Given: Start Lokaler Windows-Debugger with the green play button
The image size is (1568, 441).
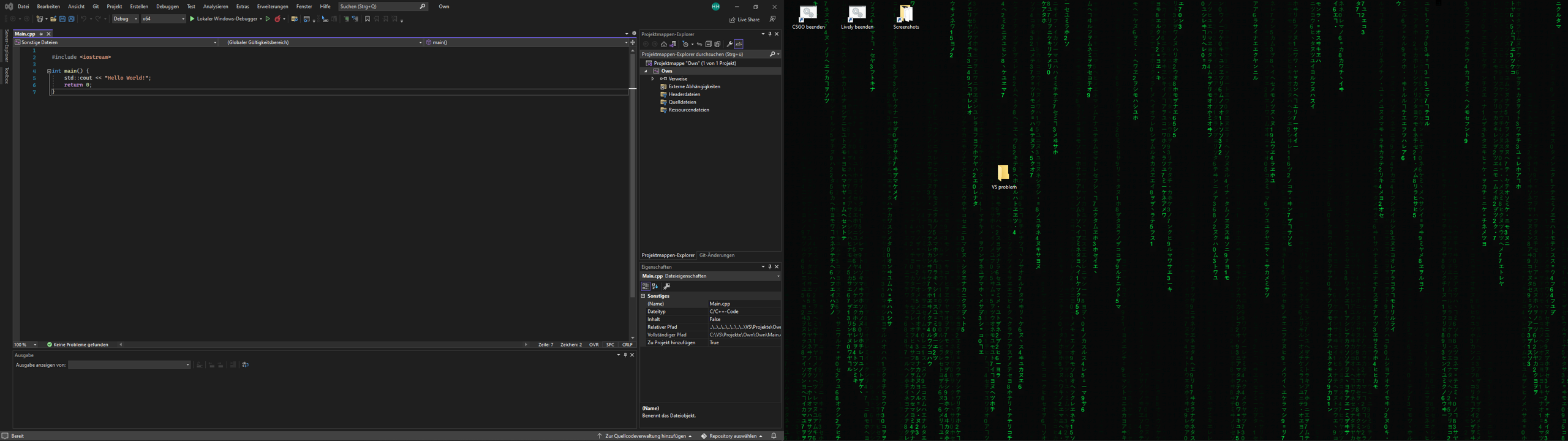Looking at the screenshot, I should click(x=192, y=19).
